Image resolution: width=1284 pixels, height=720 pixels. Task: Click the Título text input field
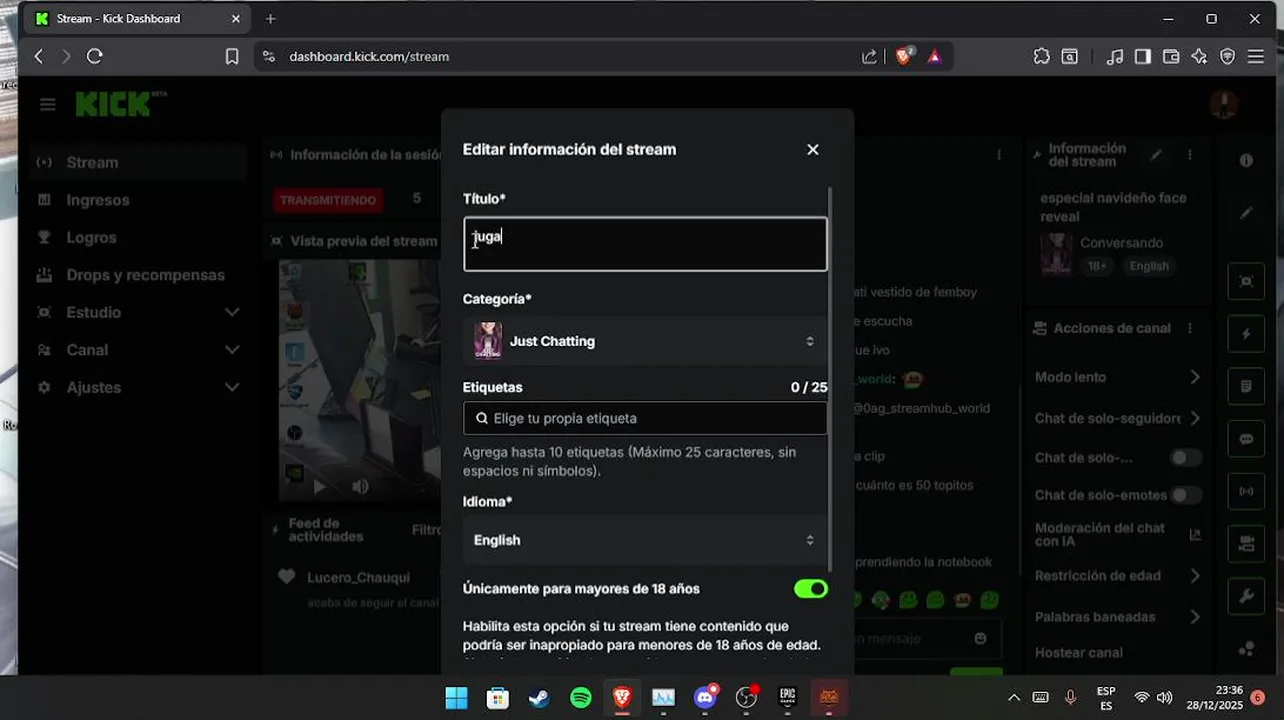(x=645, y=244)
